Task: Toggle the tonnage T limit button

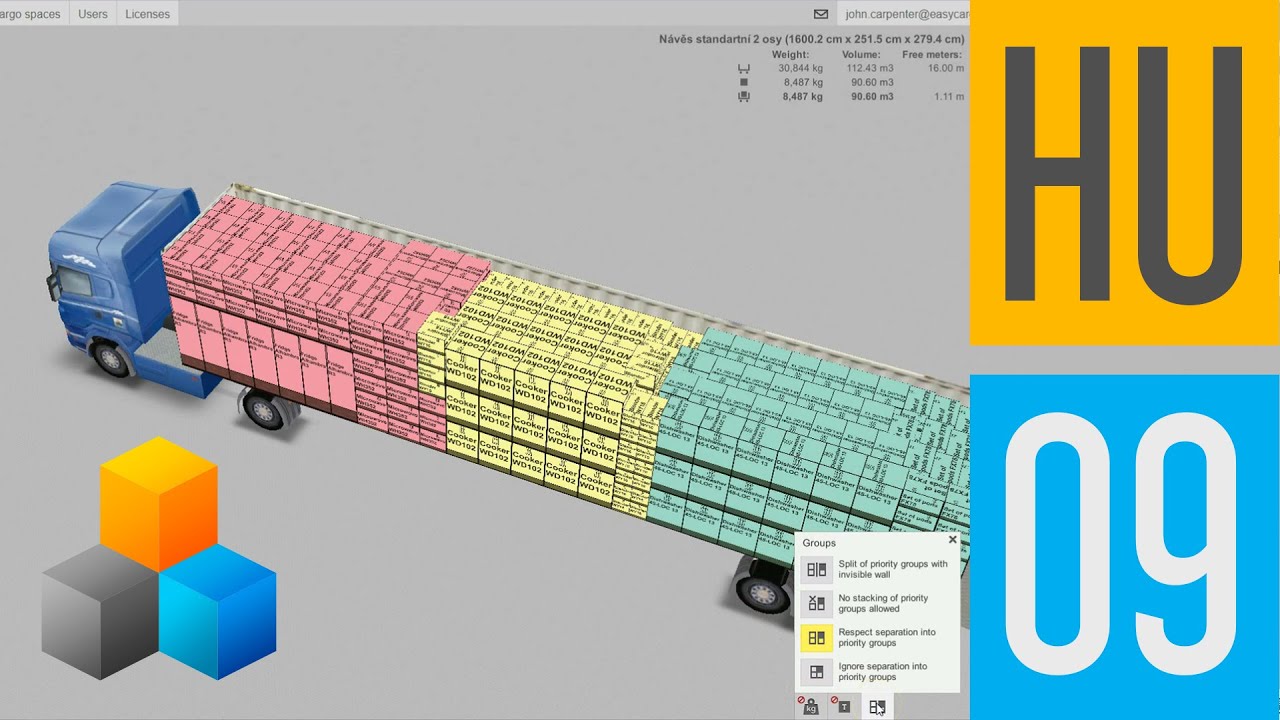Action: coord(843,706)
